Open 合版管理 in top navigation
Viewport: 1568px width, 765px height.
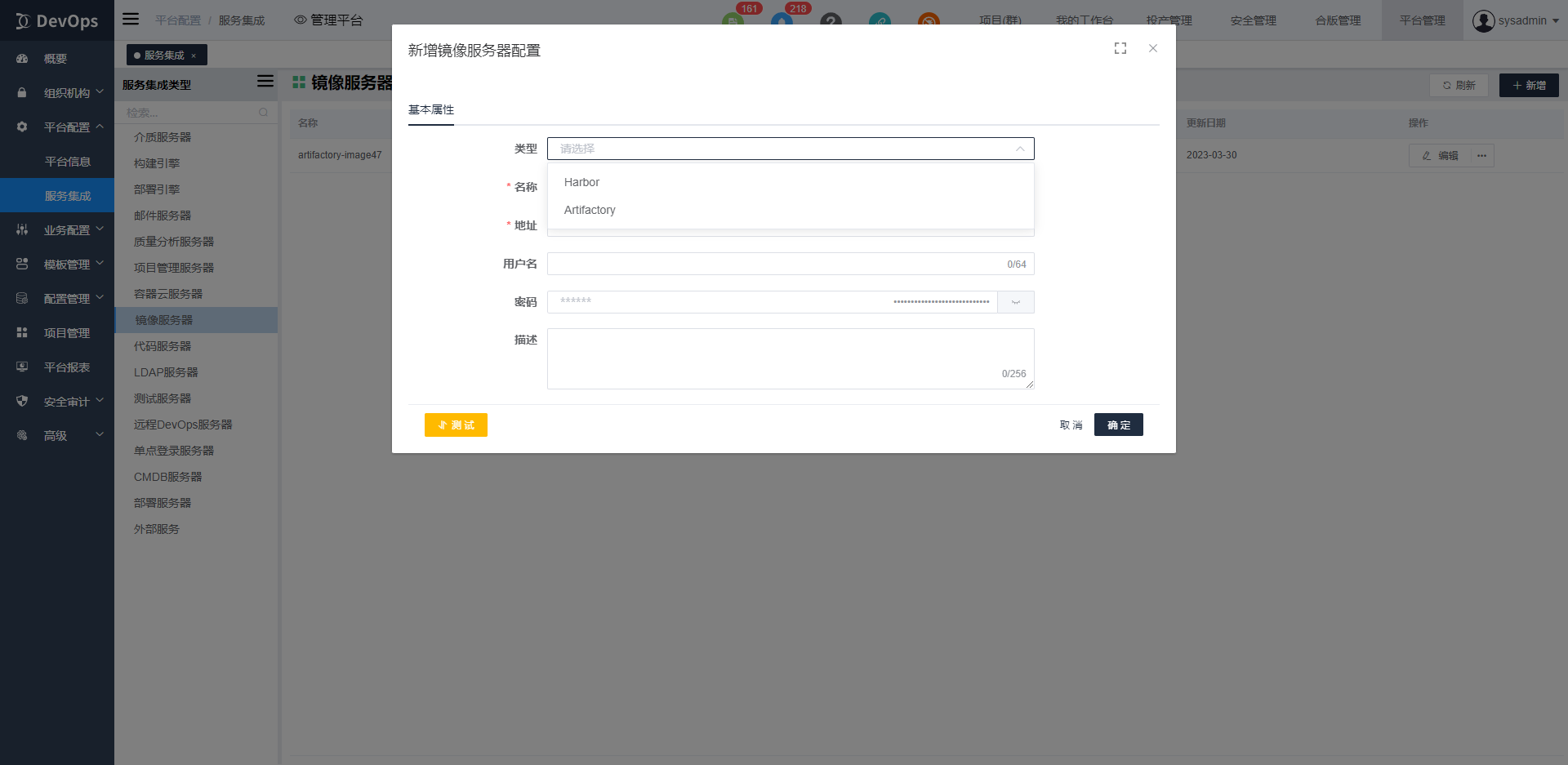(1338, 20)
